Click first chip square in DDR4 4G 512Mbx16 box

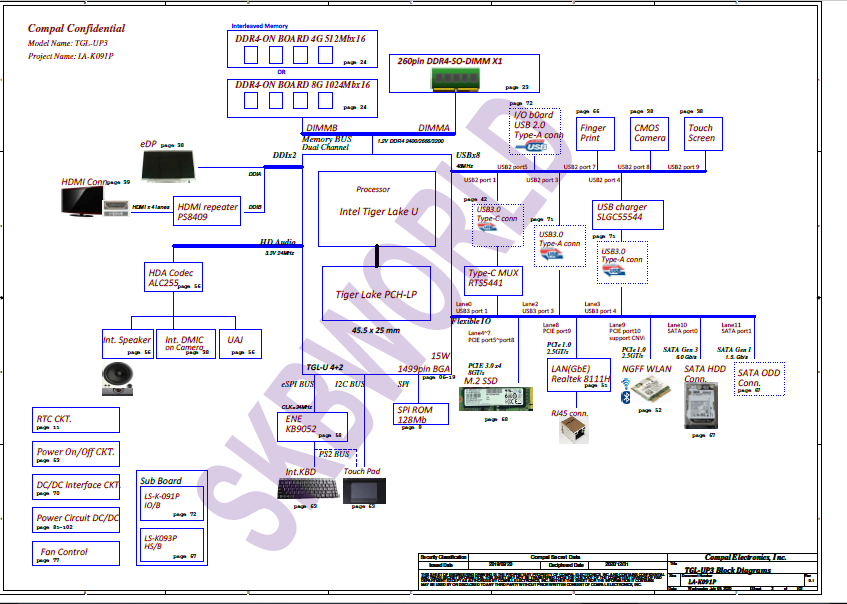[251, 55]
